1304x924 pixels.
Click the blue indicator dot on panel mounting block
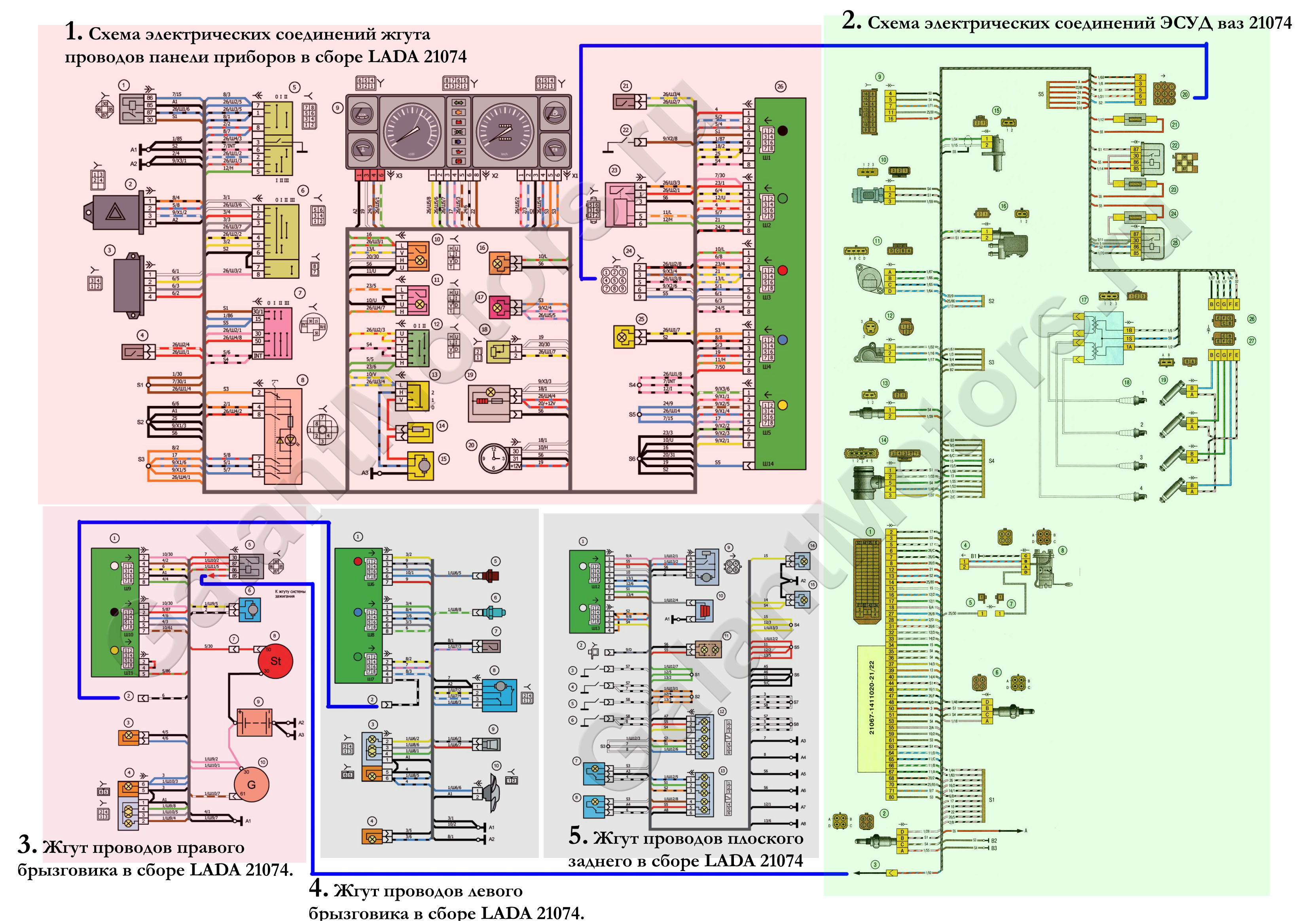coord(782,340)
